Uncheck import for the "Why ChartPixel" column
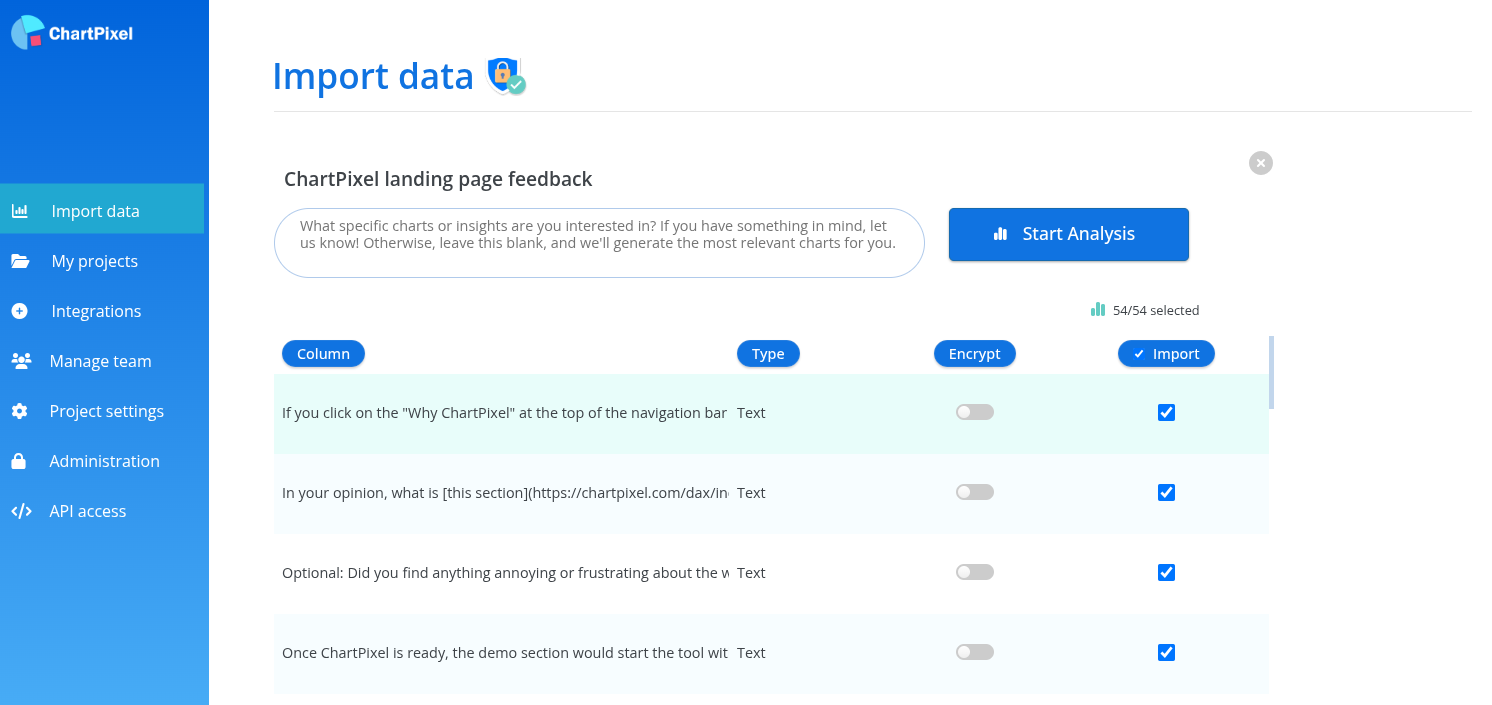Screen dimensions: 1492x705 click(1166, 412)
